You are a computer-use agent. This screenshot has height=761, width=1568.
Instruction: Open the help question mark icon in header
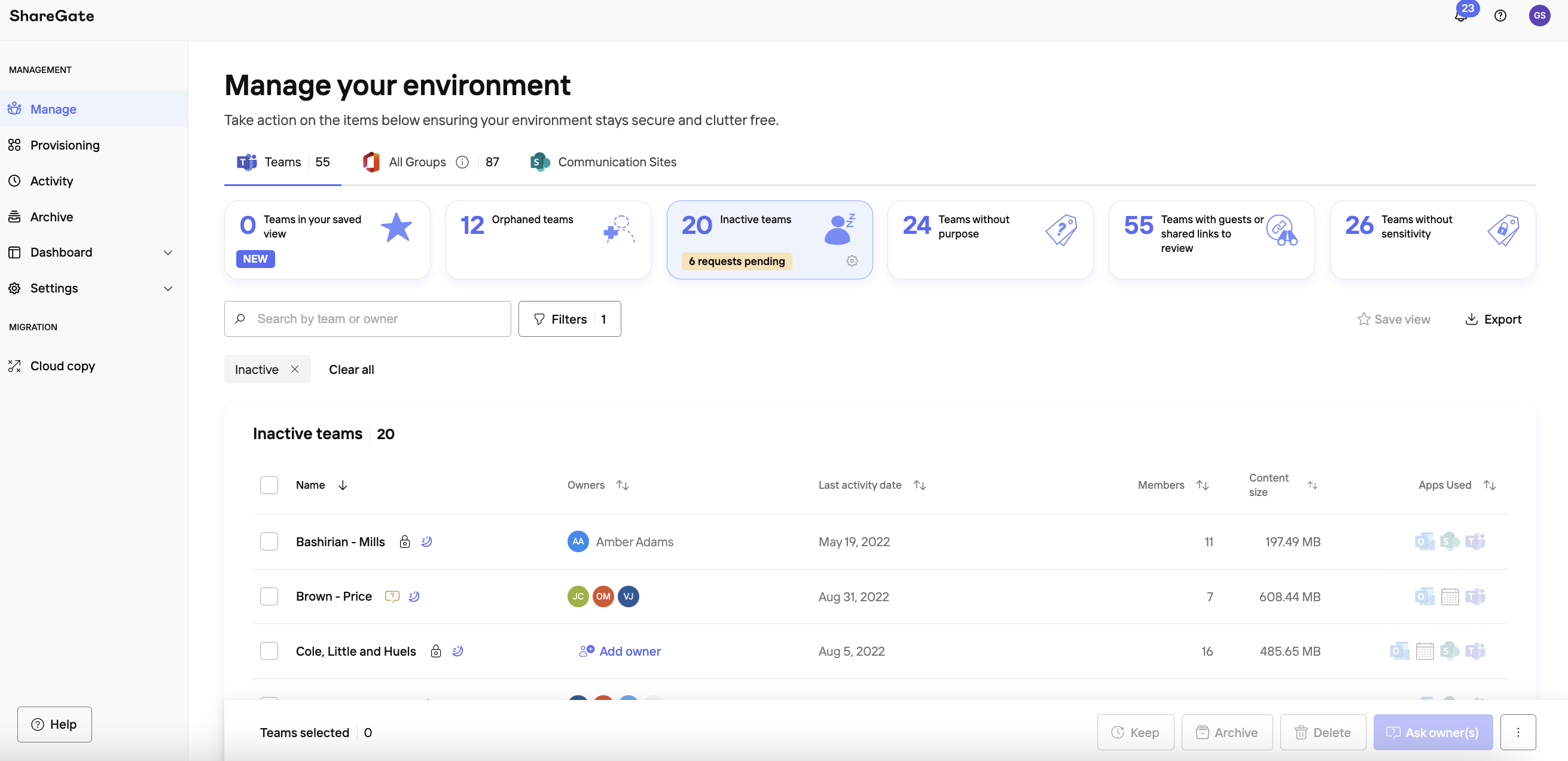1500,16
